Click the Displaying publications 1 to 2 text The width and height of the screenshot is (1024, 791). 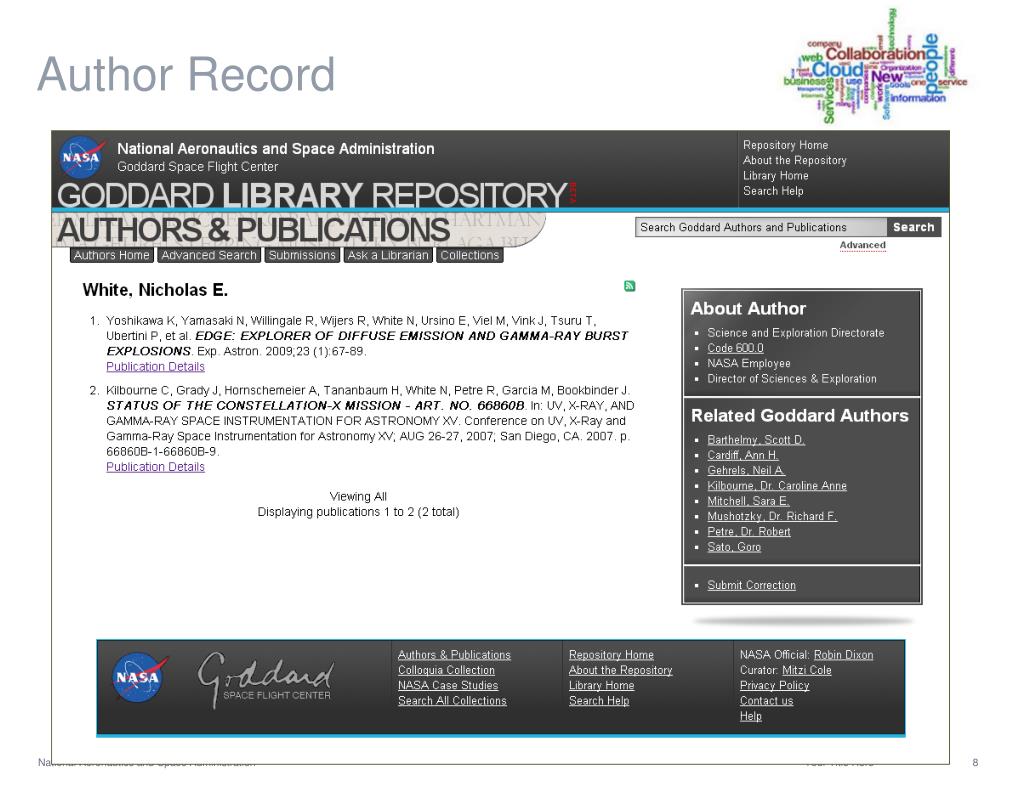[x=359, y=512]
